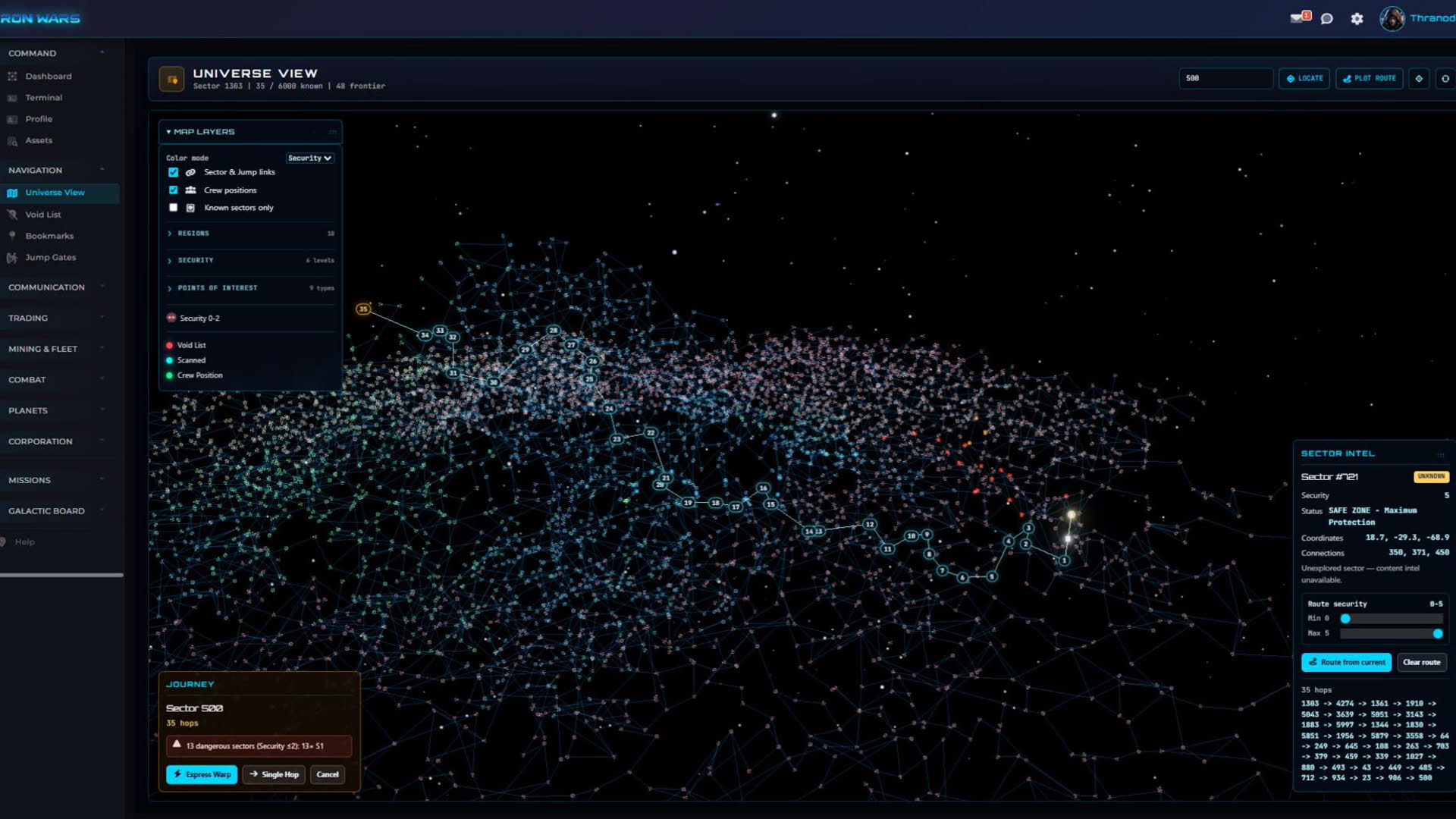The height and width of the screenshot is (819, 1456).
Task: Click the Assets sidebar icon
Action: [x=12, y=141]
